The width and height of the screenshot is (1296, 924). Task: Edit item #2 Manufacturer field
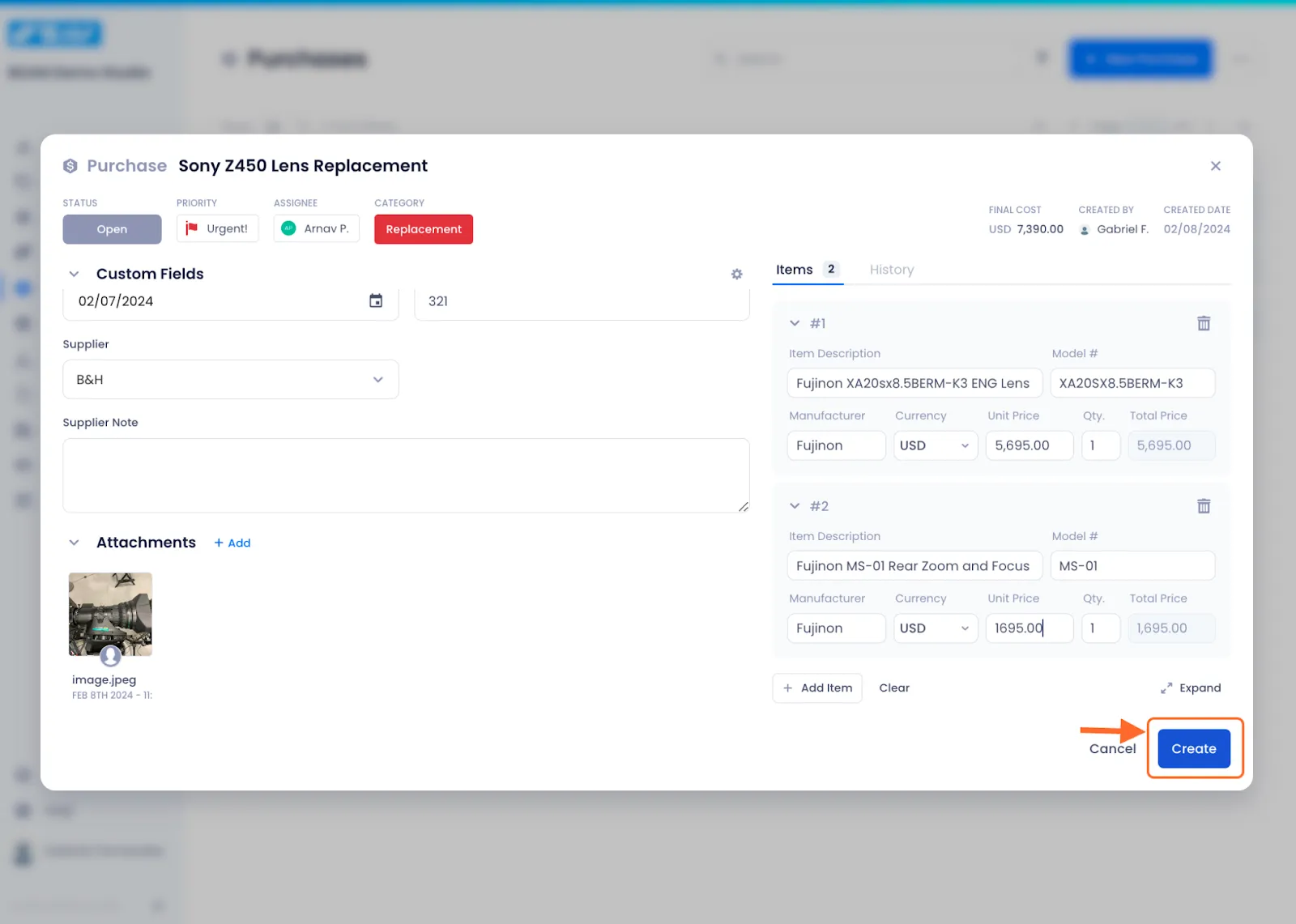click(x=836, y=628)
